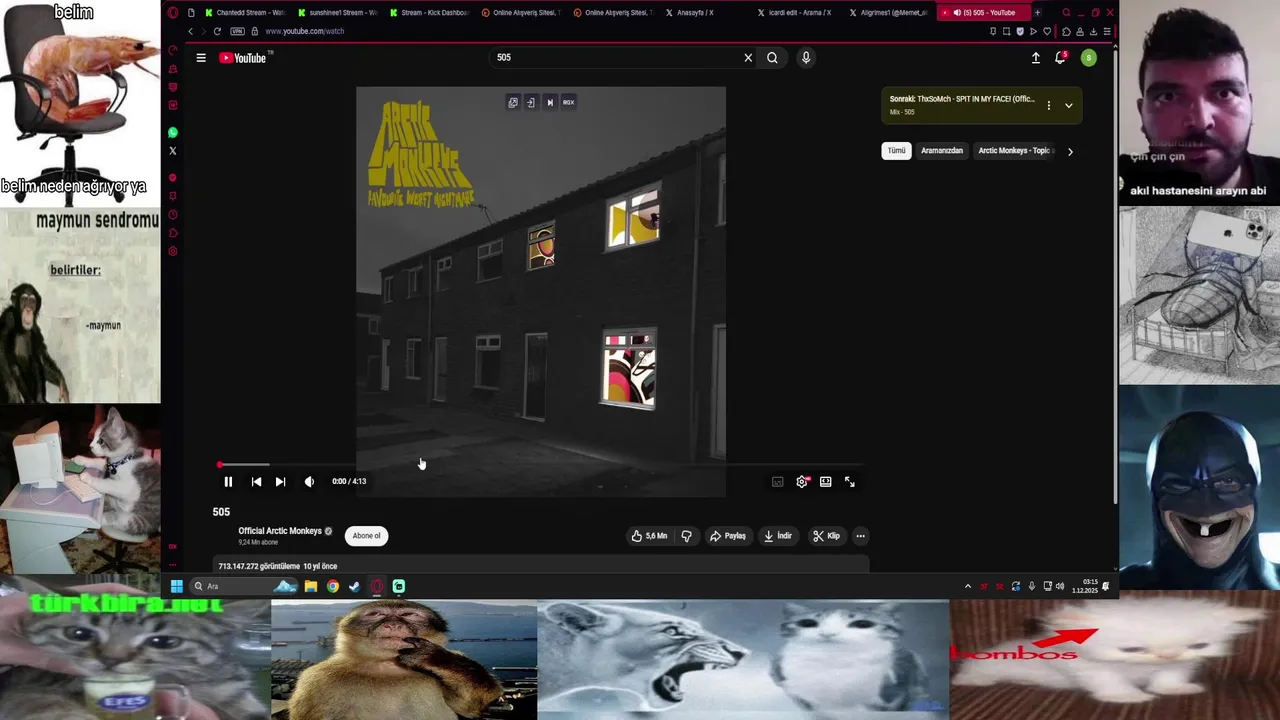Click the taskbar Ara search box
The width and height of the screenshot is (1280, 720).
[243, 586]
